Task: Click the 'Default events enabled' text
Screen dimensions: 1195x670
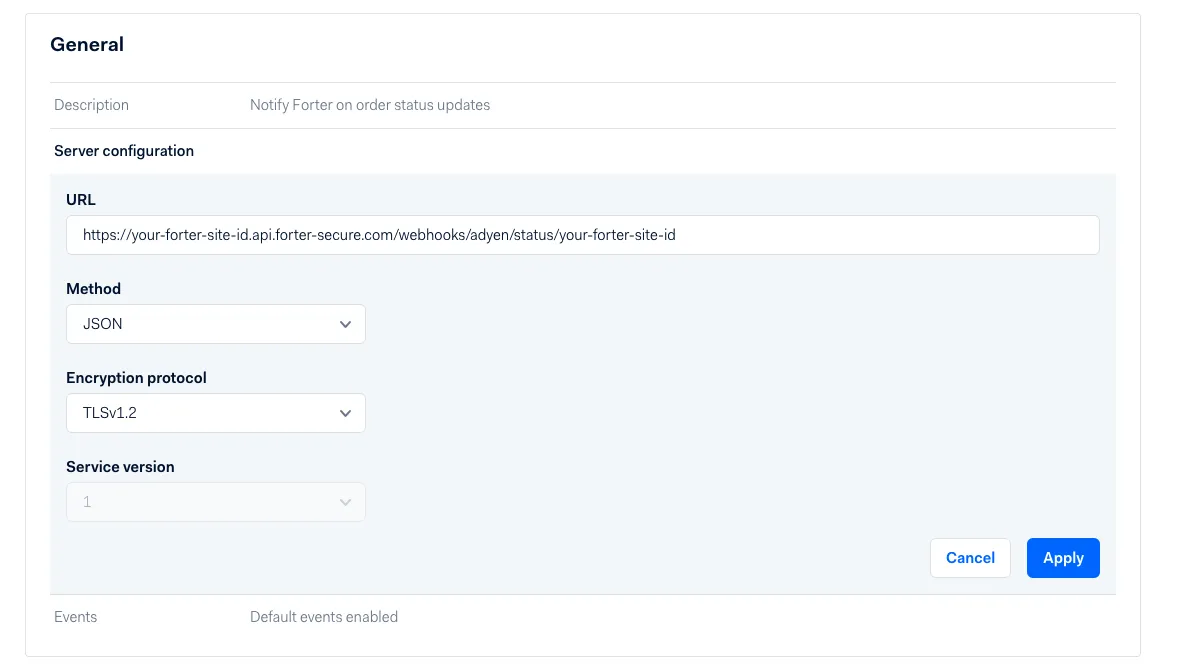Action: [x=324, y=617]
